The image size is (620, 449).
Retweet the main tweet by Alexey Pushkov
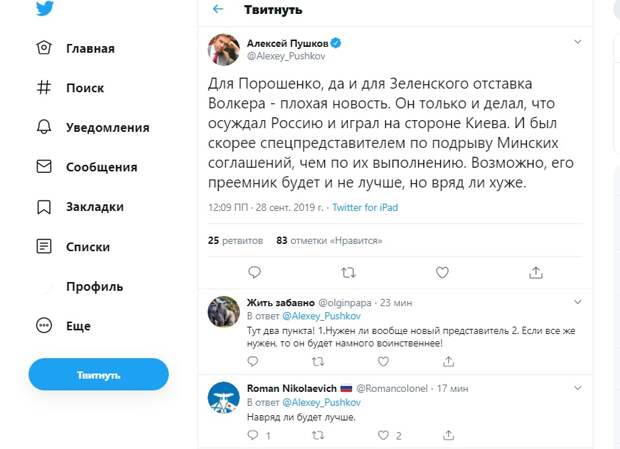[x=348, y=272]
